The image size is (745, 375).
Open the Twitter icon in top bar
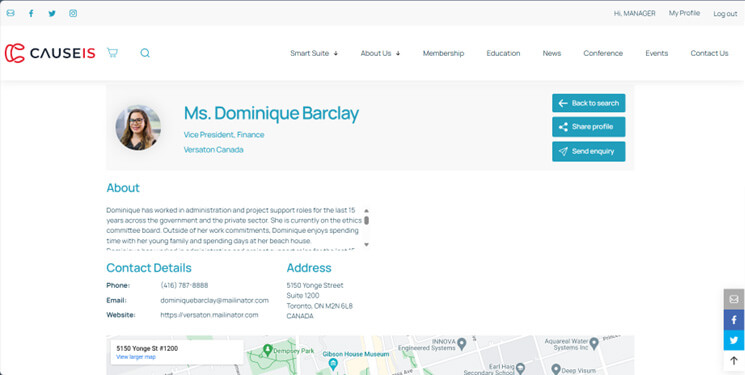(x=52, y=13)
